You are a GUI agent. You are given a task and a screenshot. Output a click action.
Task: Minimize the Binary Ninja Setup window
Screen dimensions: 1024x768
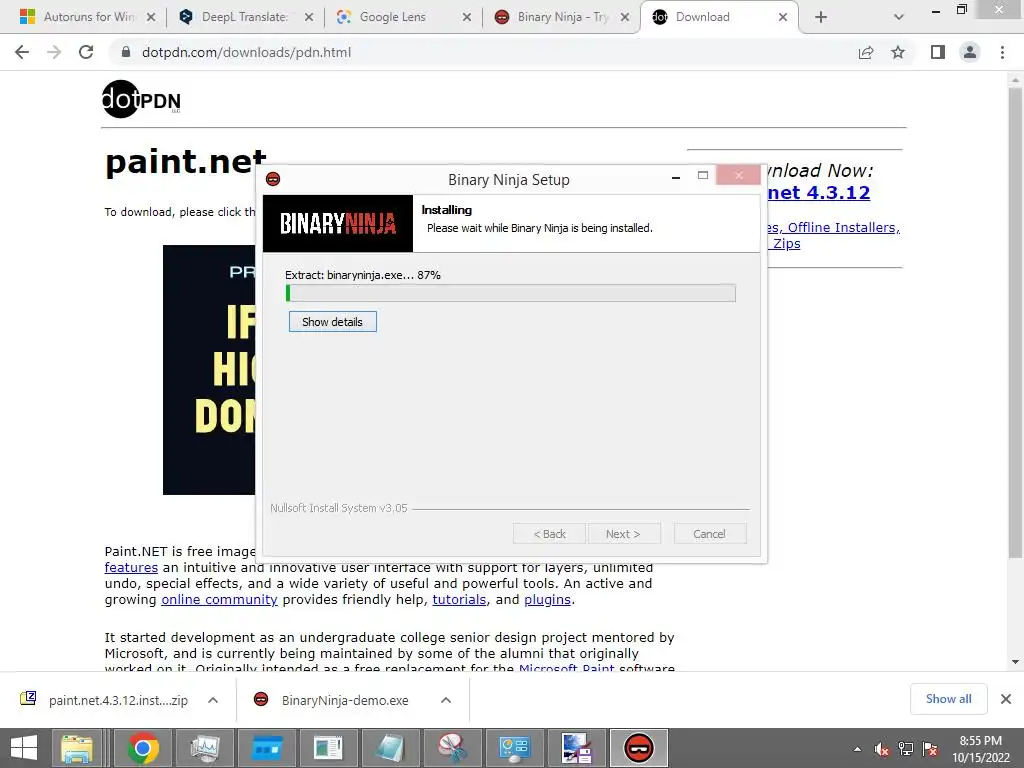(676, 176)
